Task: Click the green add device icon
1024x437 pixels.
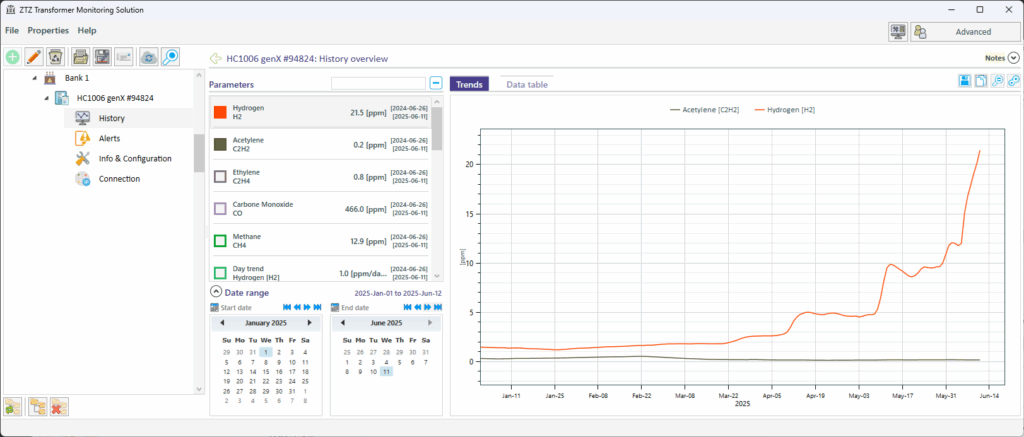Action: (15, 57)
